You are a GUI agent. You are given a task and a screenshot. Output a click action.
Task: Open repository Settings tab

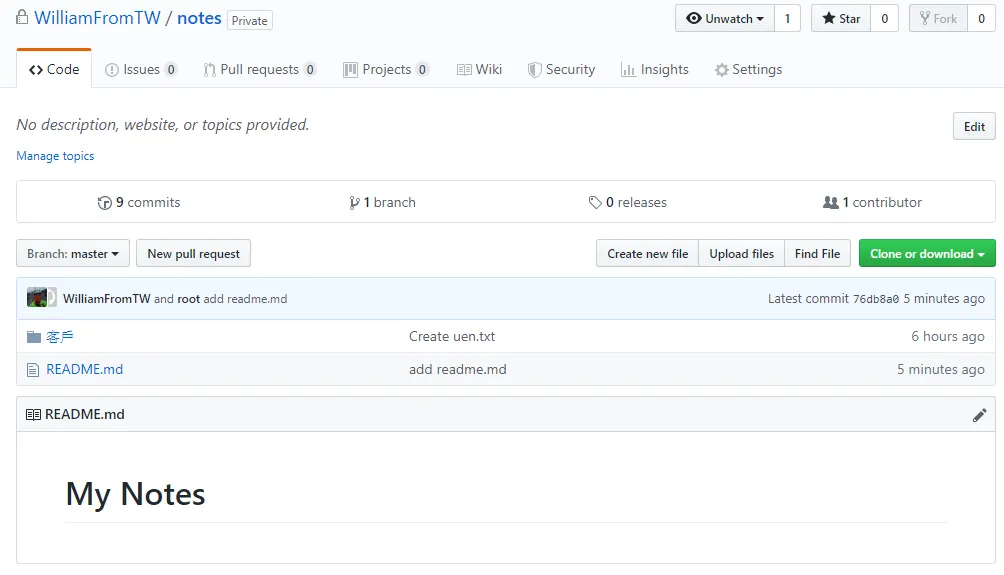749,69
